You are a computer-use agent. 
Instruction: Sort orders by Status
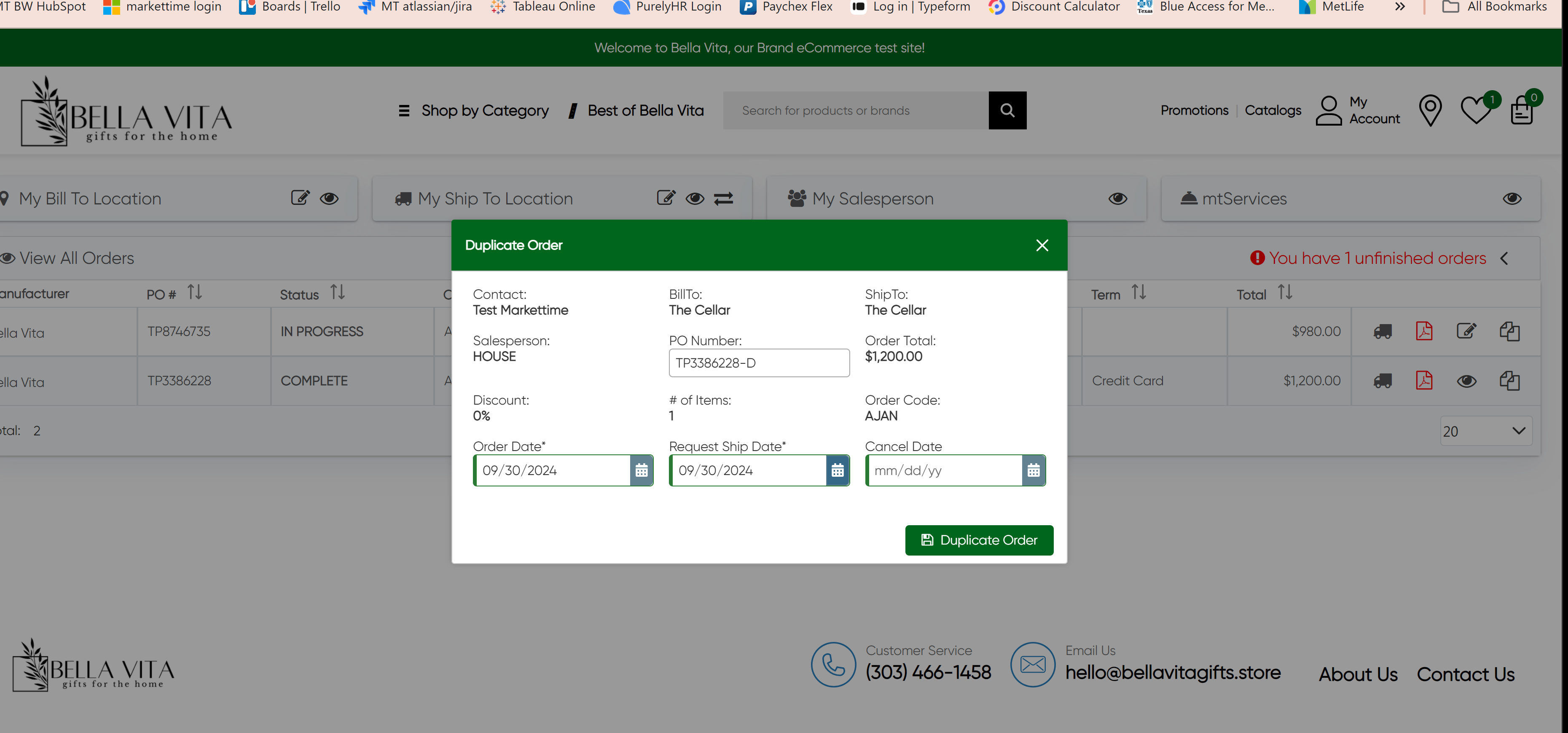click(338, 293)
